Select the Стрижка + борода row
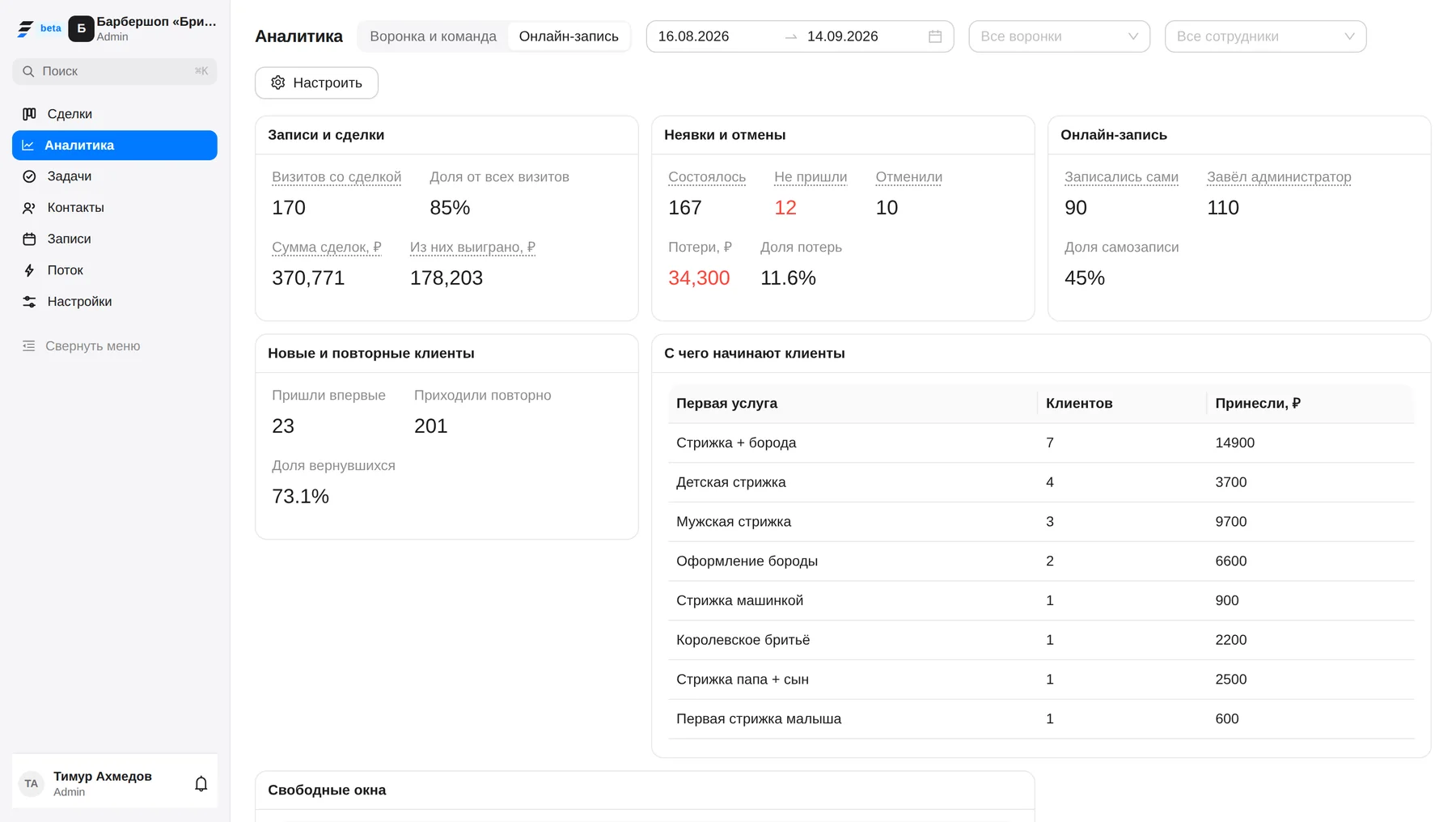This screenshot has width=1456, height=822. [x=1041, y=443]
